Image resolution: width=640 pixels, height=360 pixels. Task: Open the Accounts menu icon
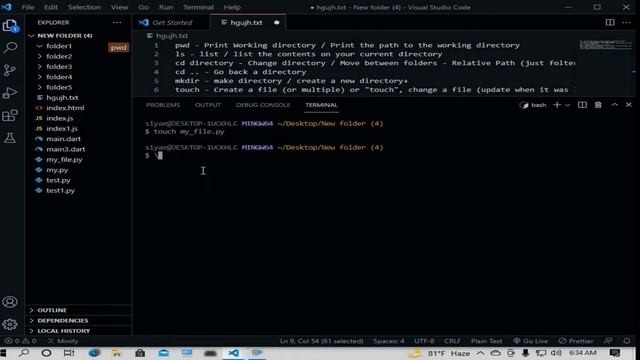(10, 302)
